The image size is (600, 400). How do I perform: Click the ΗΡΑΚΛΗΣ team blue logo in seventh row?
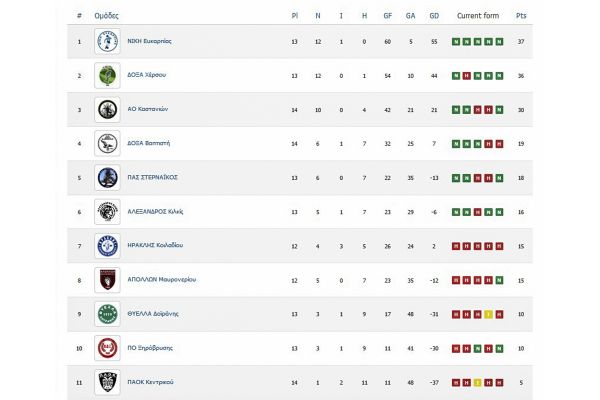[x=107, y=246]
